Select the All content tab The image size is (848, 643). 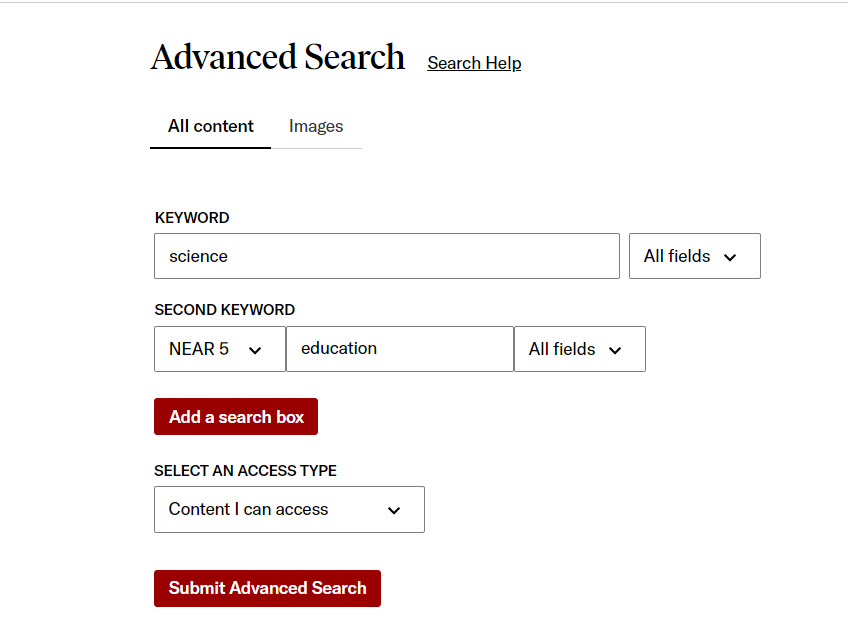coord(210,126)
